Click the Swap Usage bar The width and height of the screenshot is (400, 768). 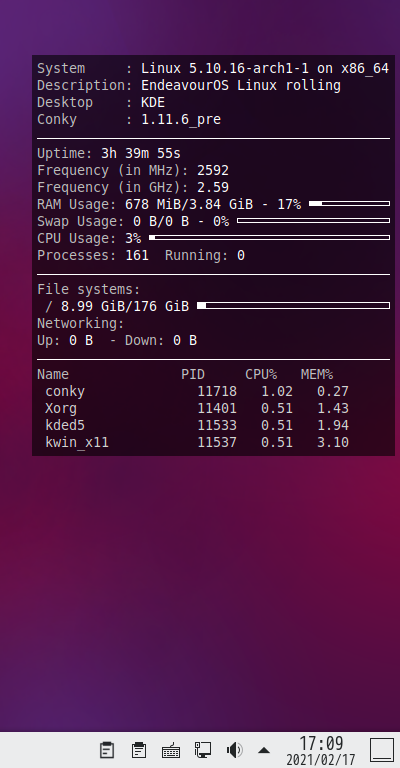click(x=313, y=220)
